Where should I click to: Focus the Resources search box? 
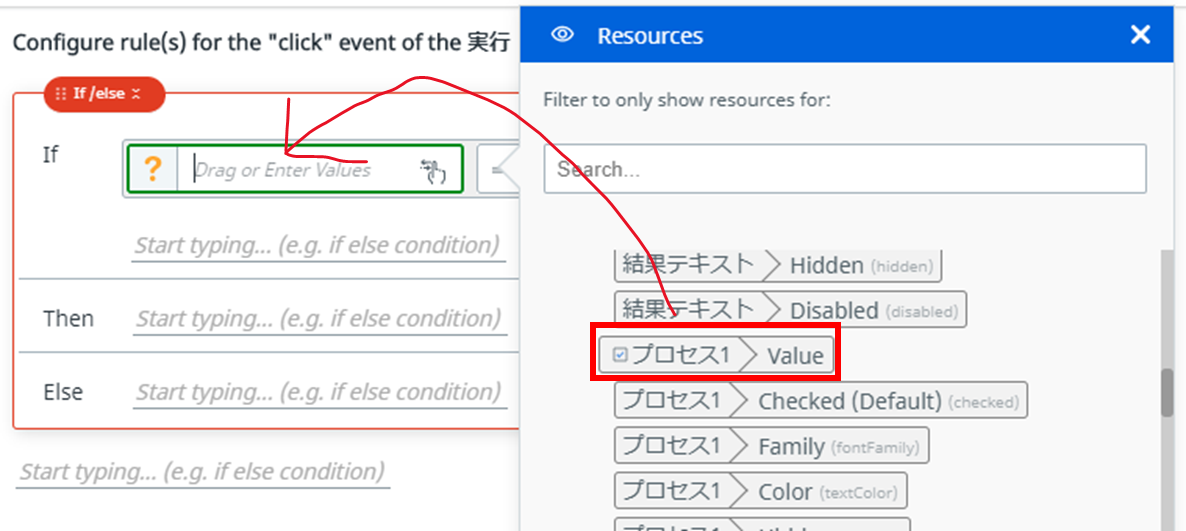click(844, 169)
